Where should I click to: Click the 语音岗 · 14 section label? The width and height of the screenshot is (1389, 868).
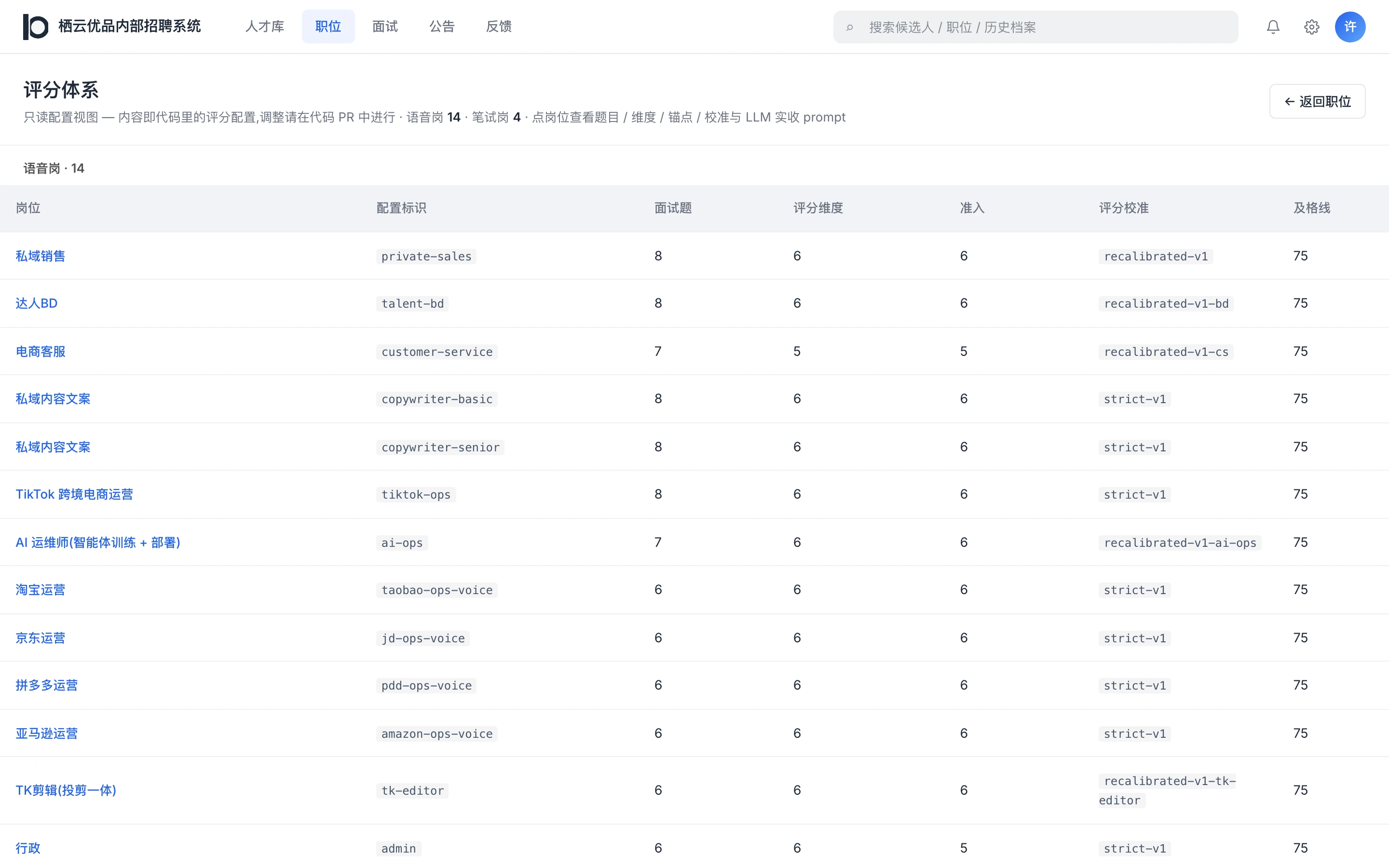click(54, 168)
